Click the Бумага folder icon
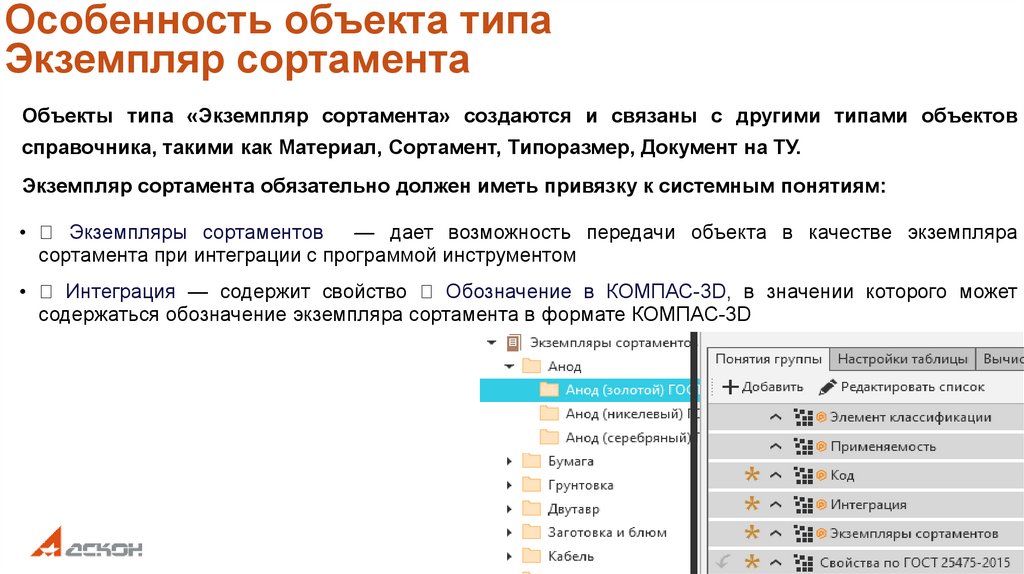The image size is (1024, 574). click(532, 461)
